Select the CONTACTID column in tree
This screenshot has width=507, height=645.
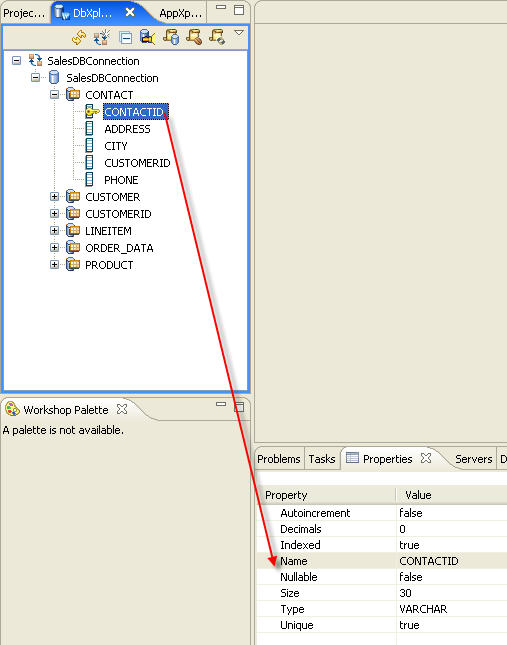[135, 112]
